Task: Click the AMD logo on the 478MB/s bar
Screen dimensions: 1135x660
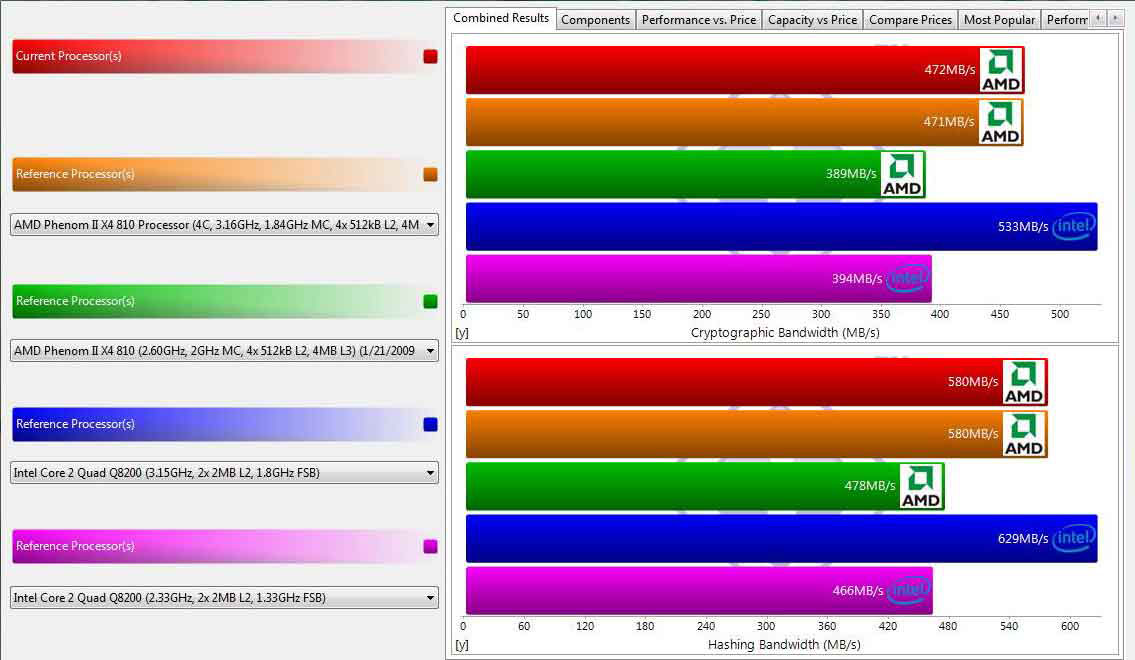Action: 921,486
